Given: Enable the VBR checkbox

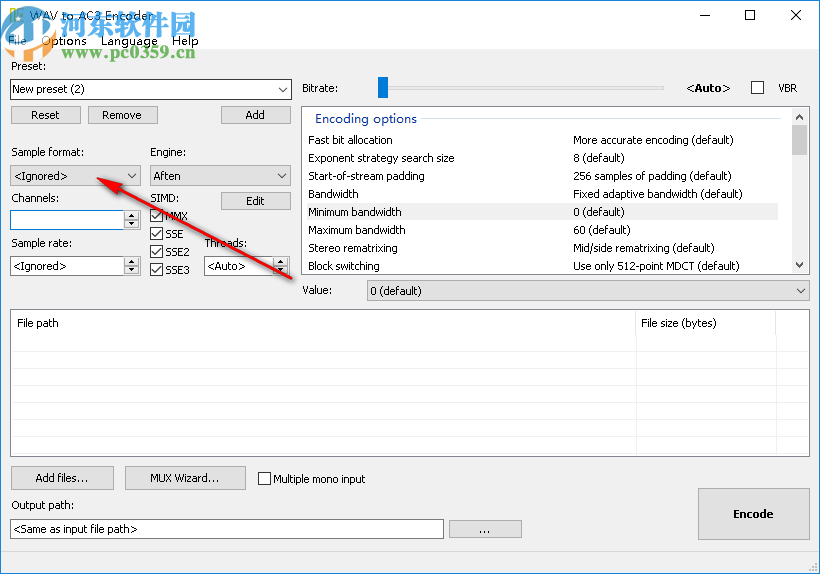Looking at the screenshot, I should click(757, 88).
